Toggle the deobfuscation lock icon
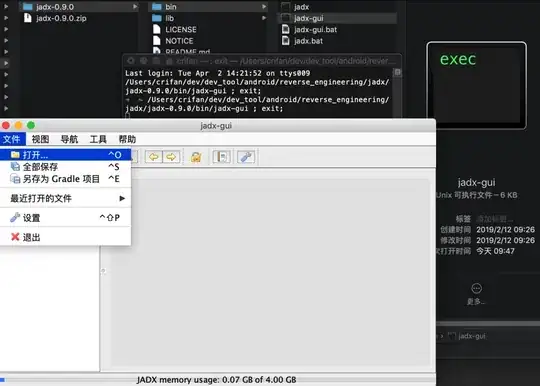This screenshot has height=386, width=540. pyautogui.click(x=196, y=157)
